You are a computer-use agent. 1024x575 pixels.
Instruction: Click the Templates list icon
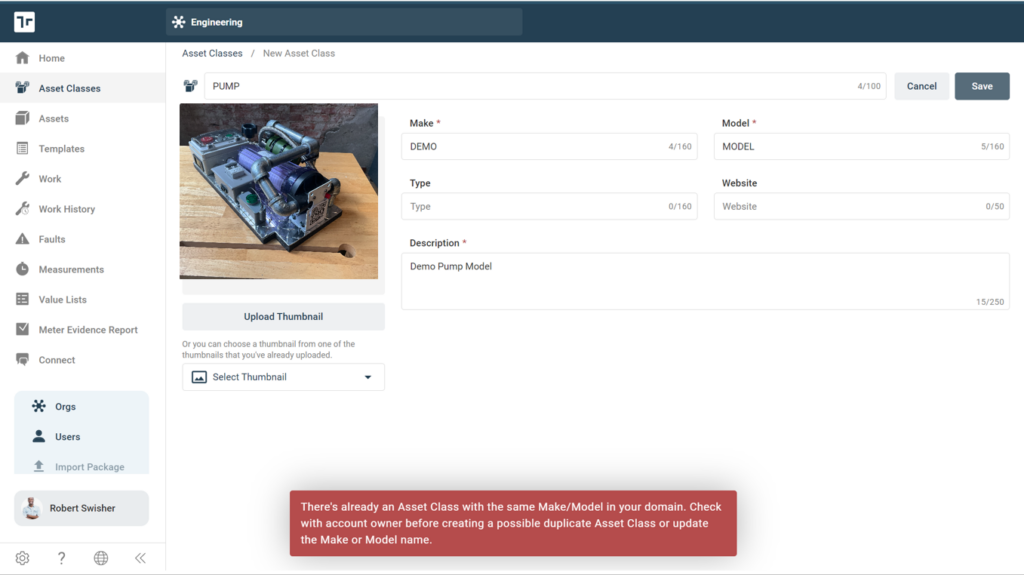tap(22, 148)
